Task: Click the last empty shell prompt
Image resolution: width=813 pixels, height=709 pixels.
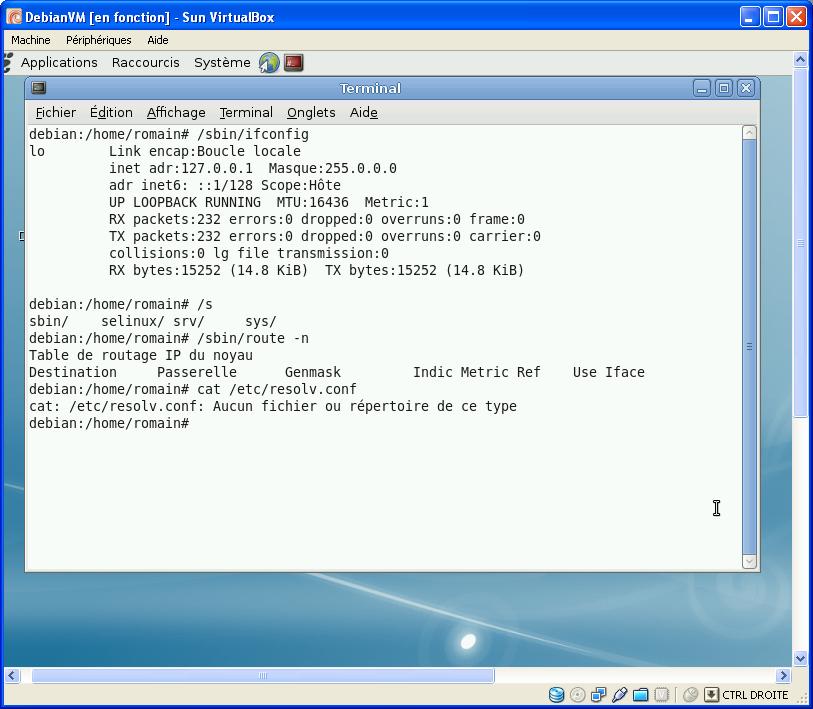Action: [x=109, y=423]
